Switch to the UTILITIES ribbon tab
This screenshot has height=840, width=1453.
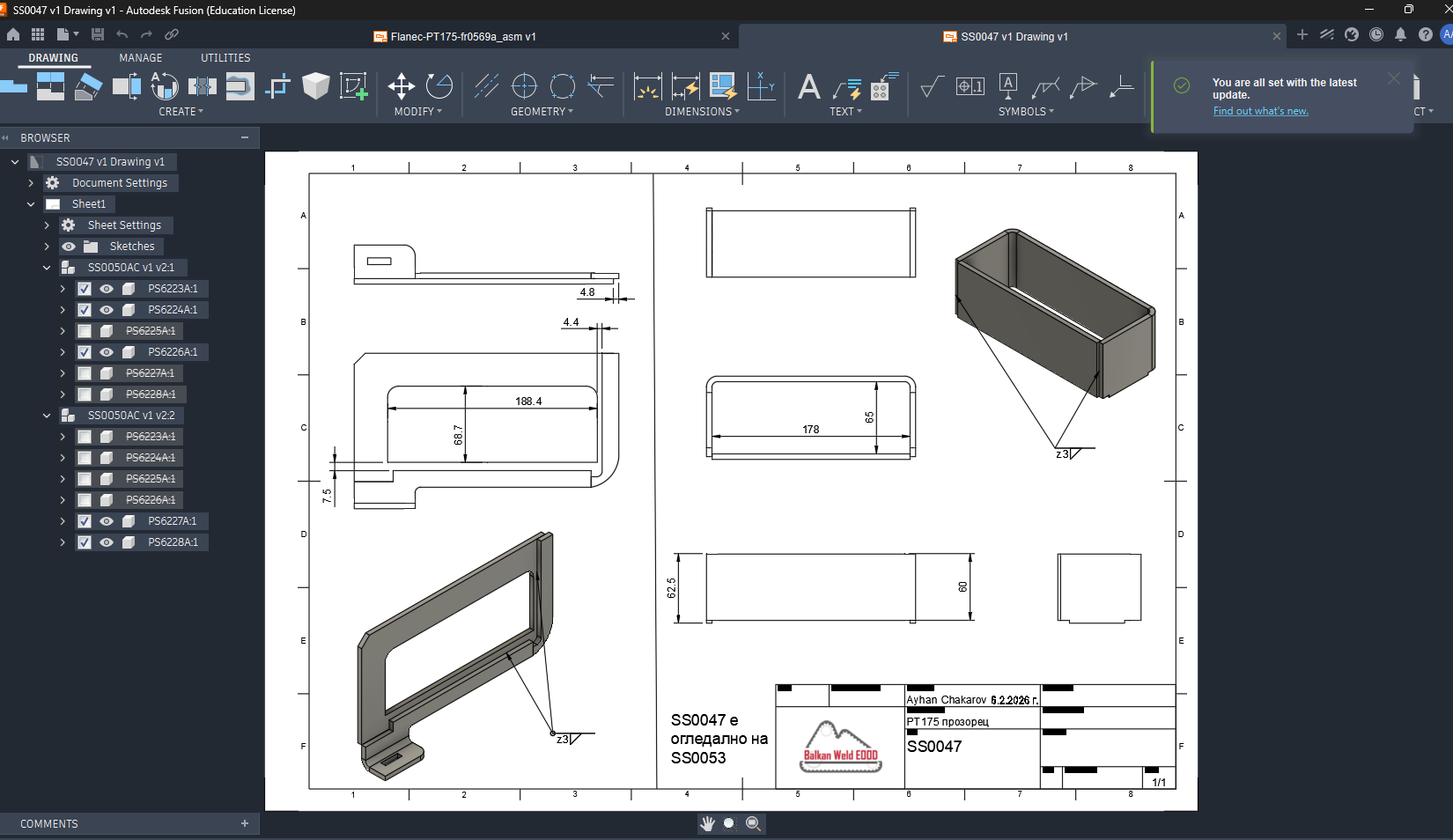pyautogui.click(x=225, y=58)
